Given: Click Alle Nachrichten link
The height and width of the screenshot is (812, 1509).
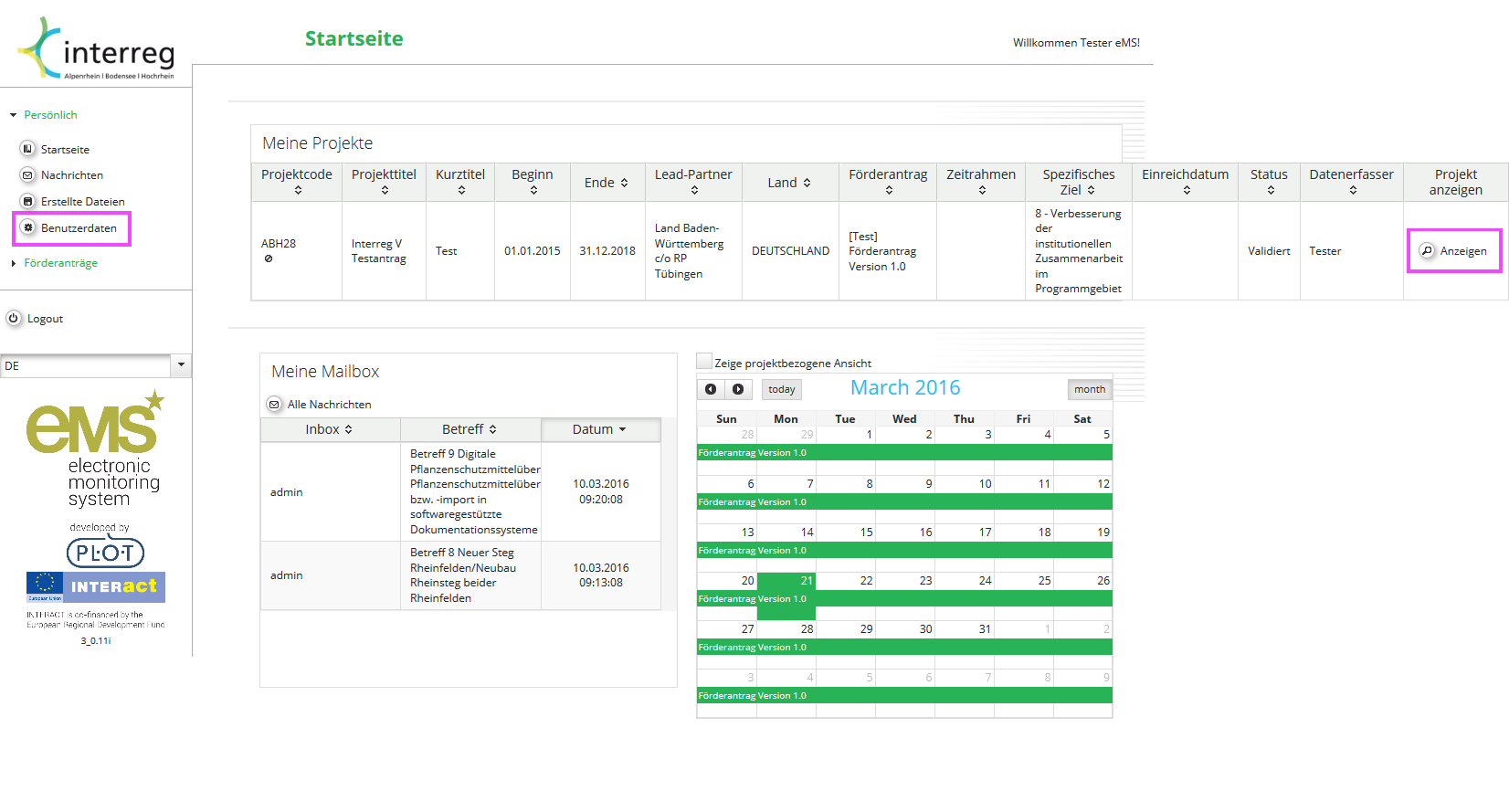Looking at the screenshot, I should point(330,405).
